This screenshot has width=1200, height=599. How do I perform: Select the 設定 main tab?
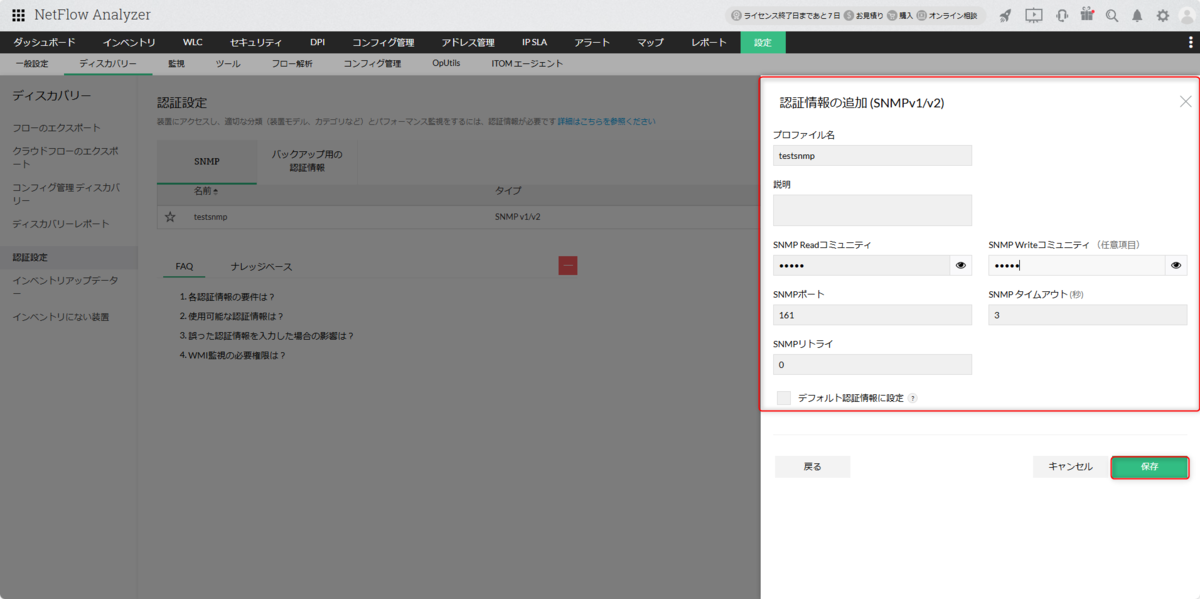(763, 42)
